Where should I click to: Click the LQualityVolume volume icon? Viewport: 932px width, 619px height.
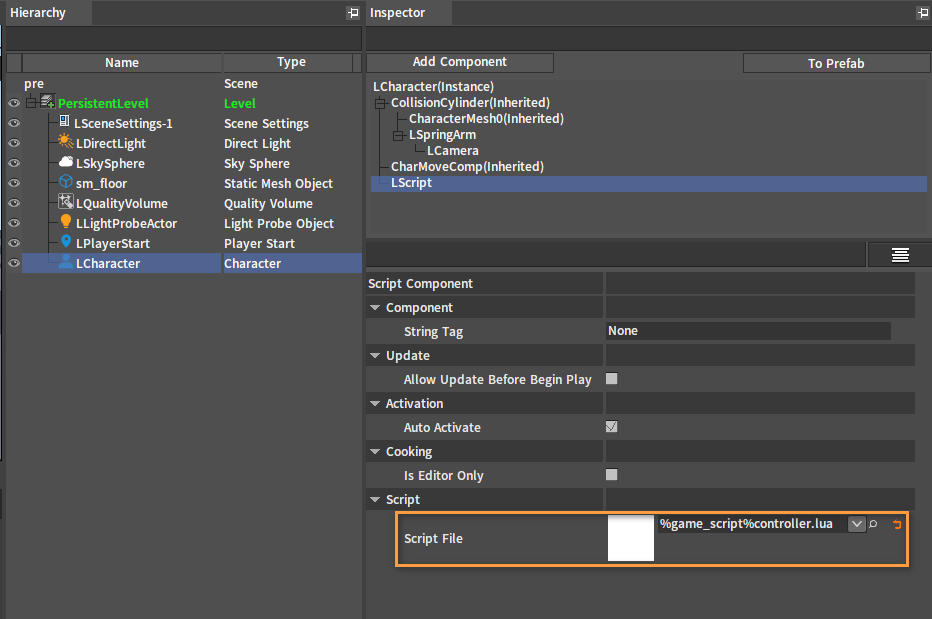[x=65, y=202]
